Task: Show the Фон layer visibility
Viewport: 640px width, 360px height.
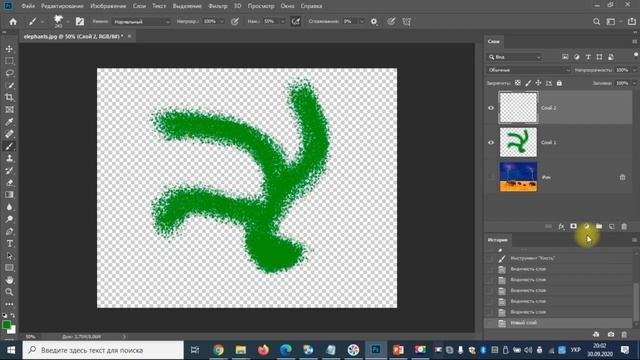Action: [491, 177]
